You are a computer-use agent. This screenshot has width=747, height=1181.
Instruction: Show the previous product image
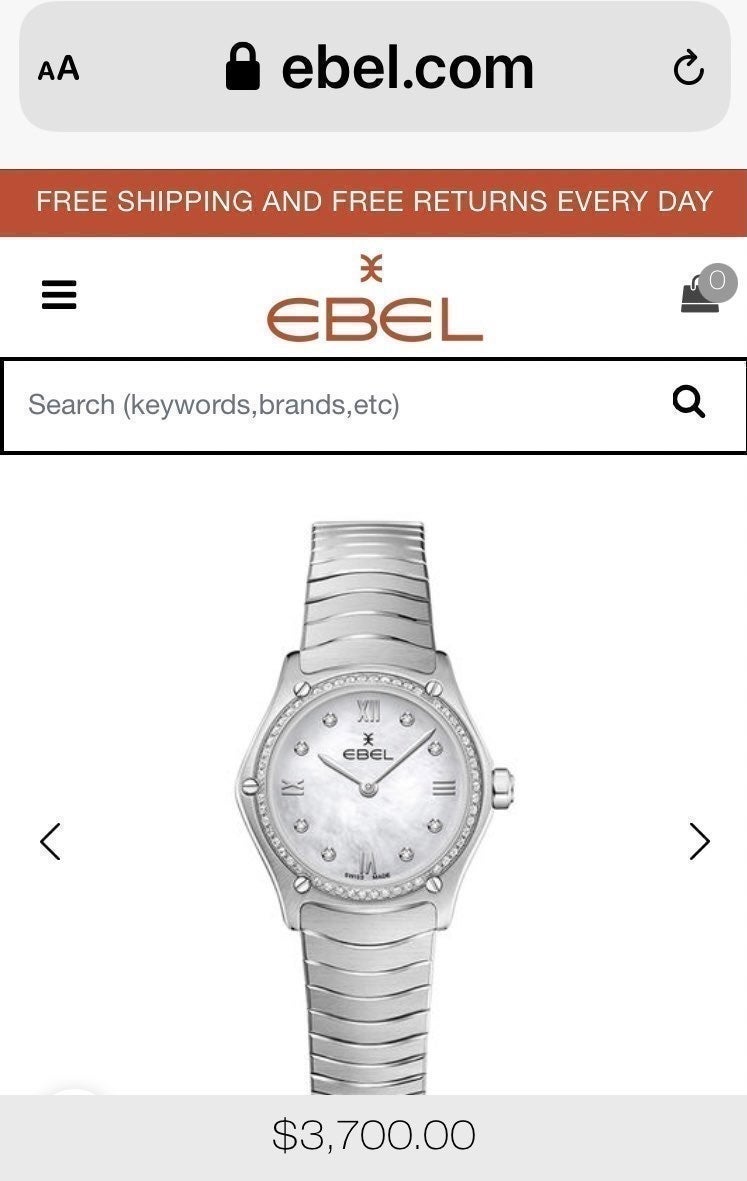point(50,841)
